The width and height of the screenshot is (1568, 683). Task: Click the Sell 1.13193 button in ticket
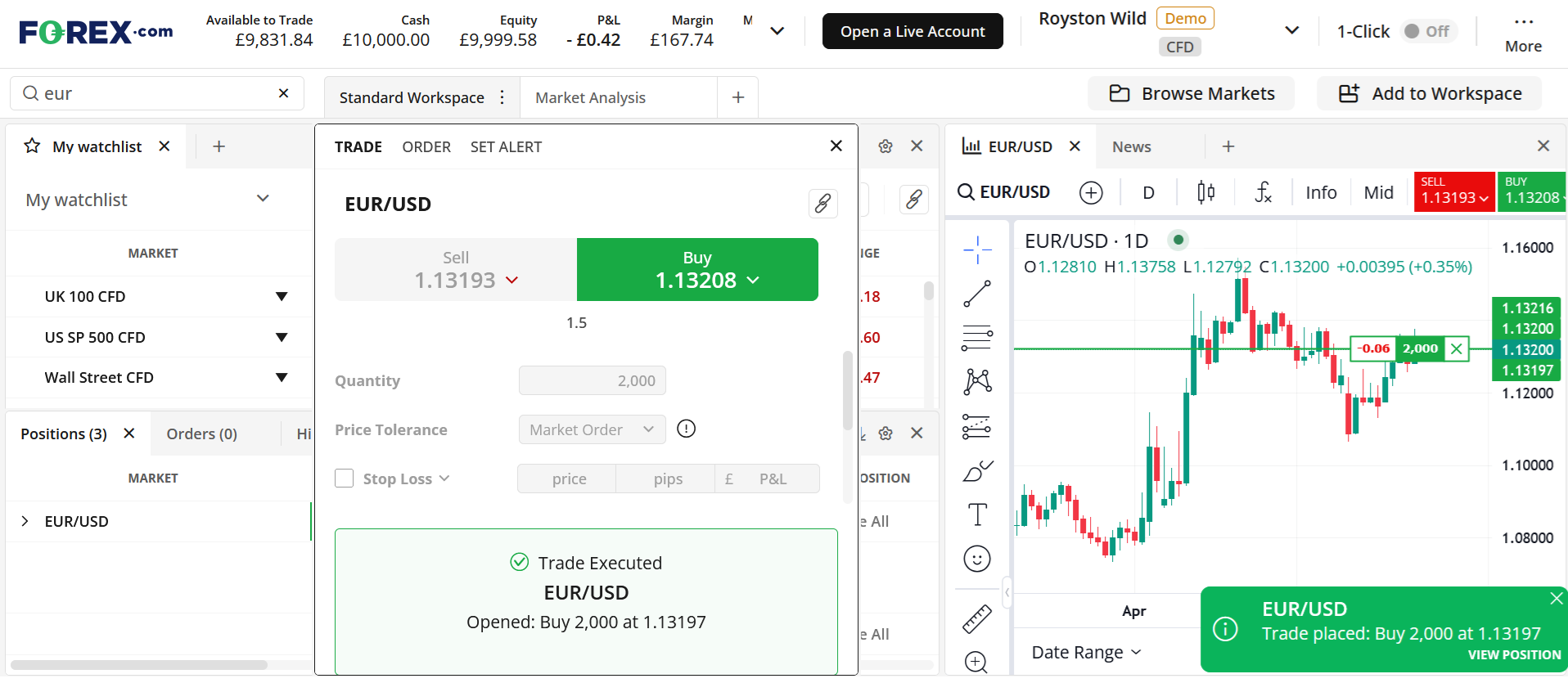point(456,269)
